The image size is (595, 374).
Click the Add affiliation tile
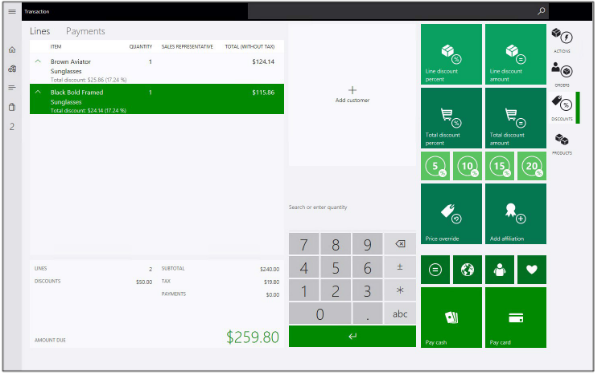(515, 214)
